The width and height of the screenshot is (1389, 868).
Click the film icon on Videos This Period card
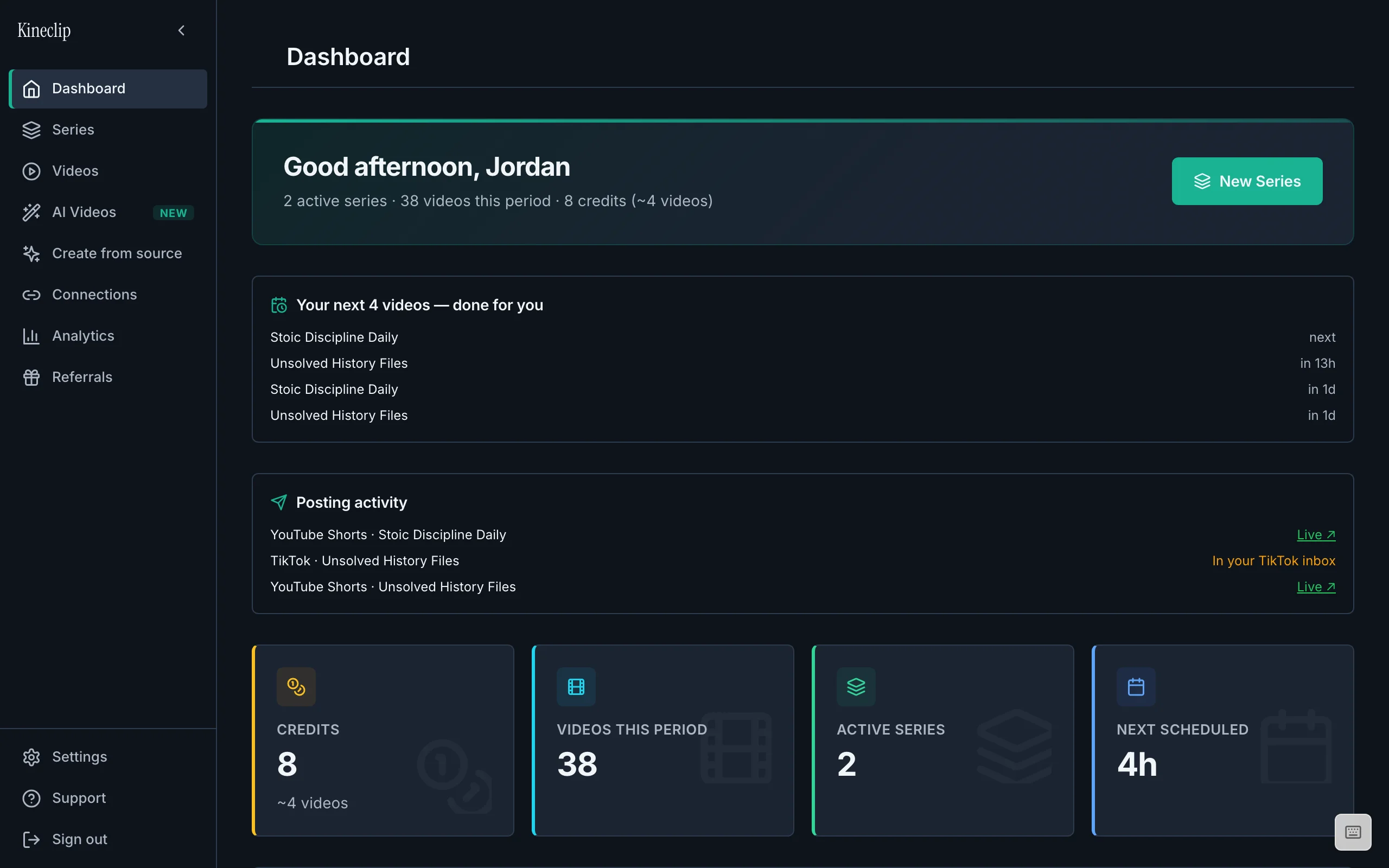point(576,687)
